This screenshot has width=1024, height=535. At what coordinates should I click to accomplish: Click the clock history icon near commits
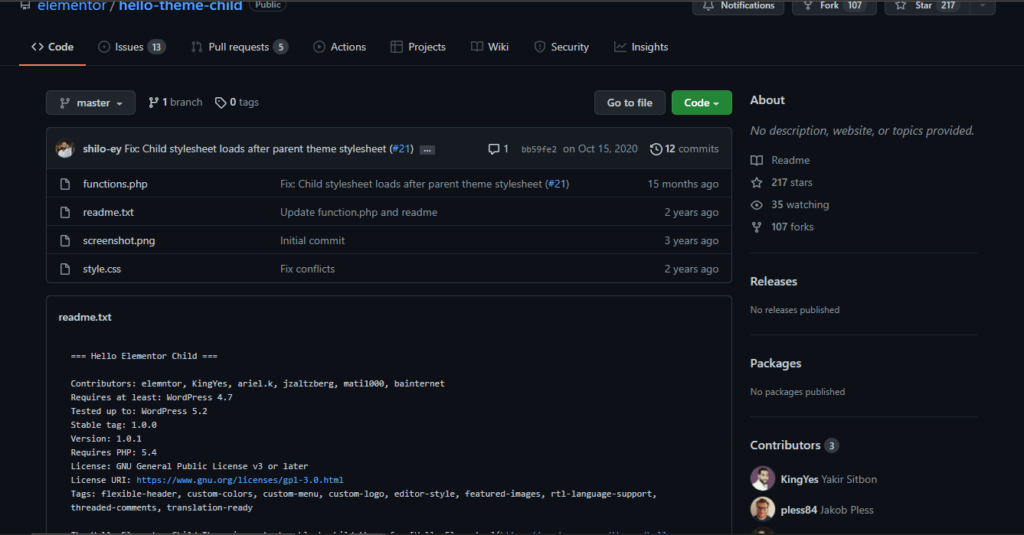656,149
